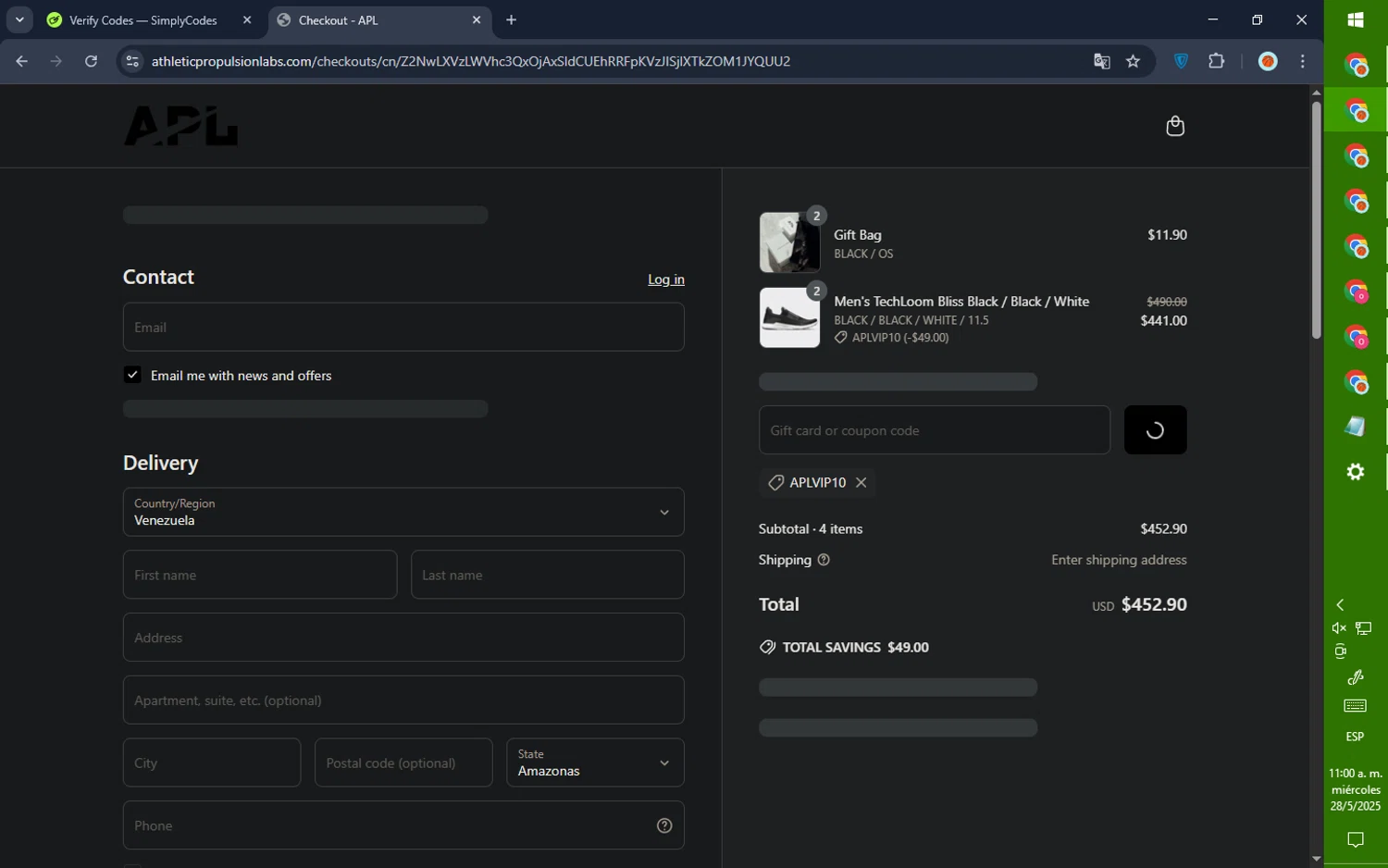Focus the Postal code field
This screenshot has width=1388, height=868.
(x=403, y=763)
